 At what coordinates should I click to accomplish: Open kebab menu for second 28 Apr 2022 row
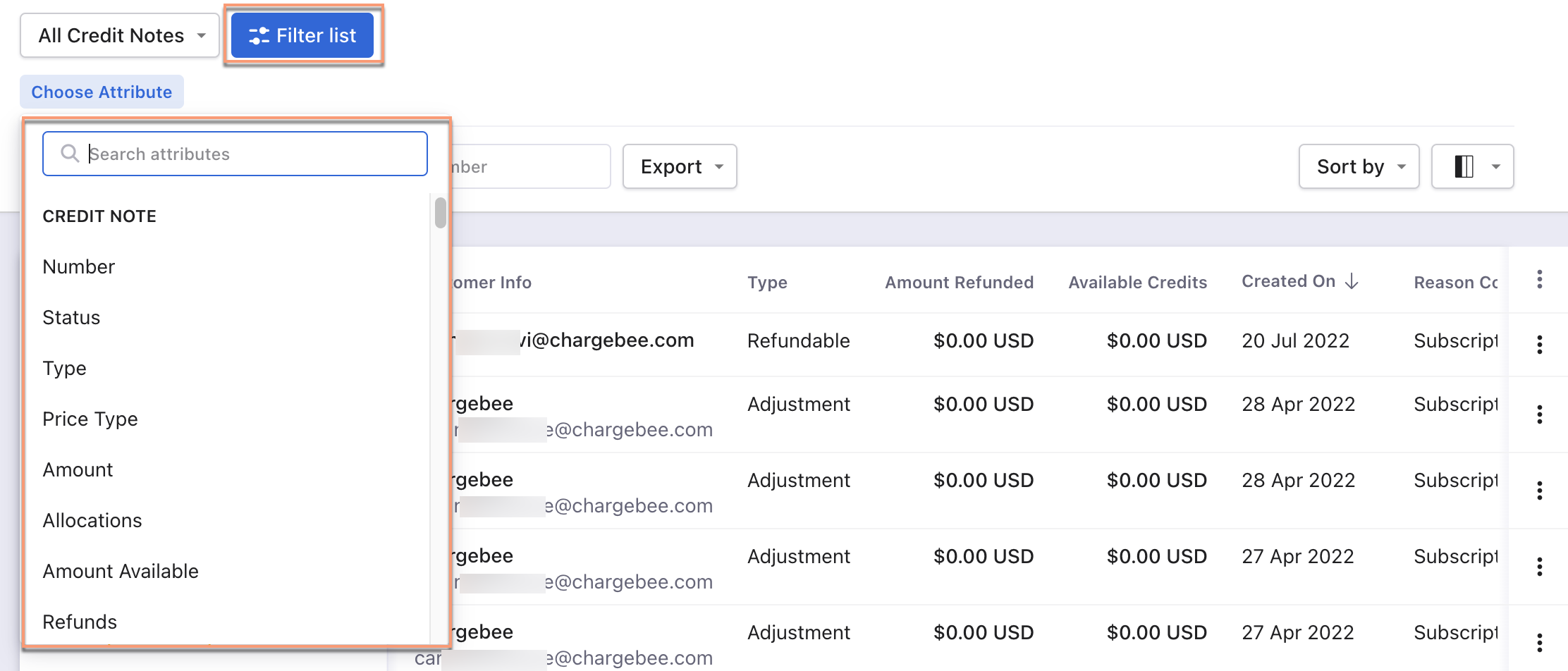click(x=1539, y=491)
